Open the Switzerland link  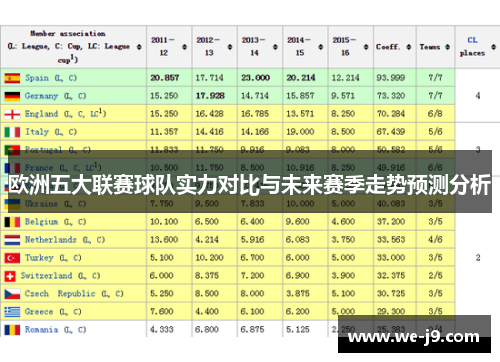click(46, 276)
